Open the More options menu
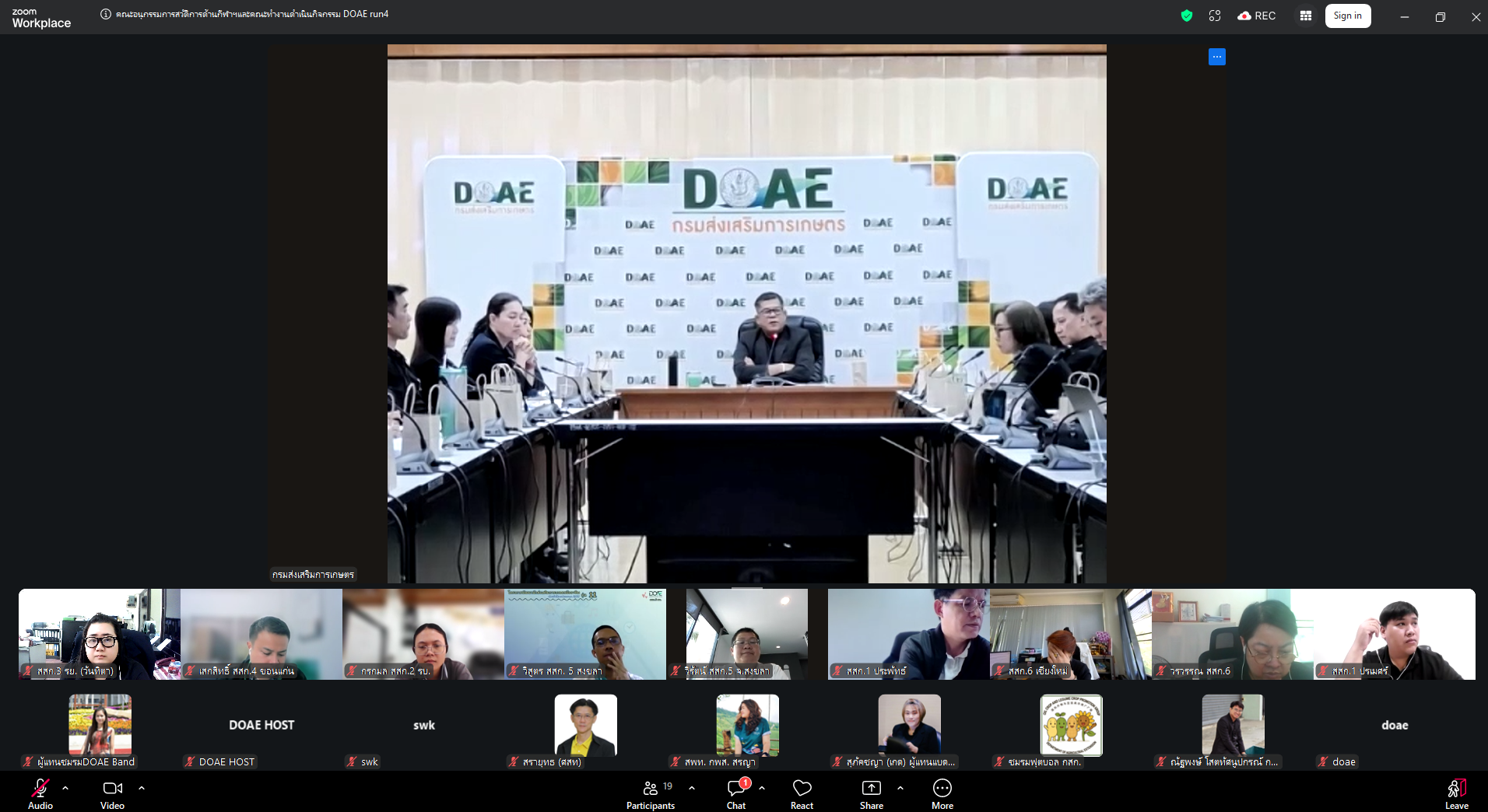The height and width of the screenshot is (812, 1488). click(942, 793)
